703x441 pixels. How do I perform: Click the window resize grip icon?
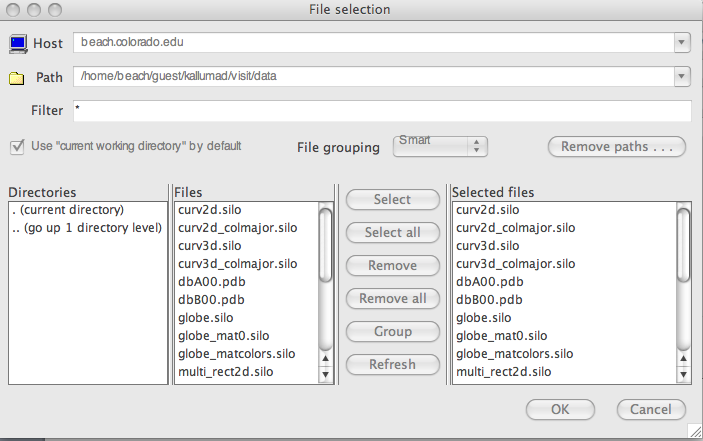[694, 431]
